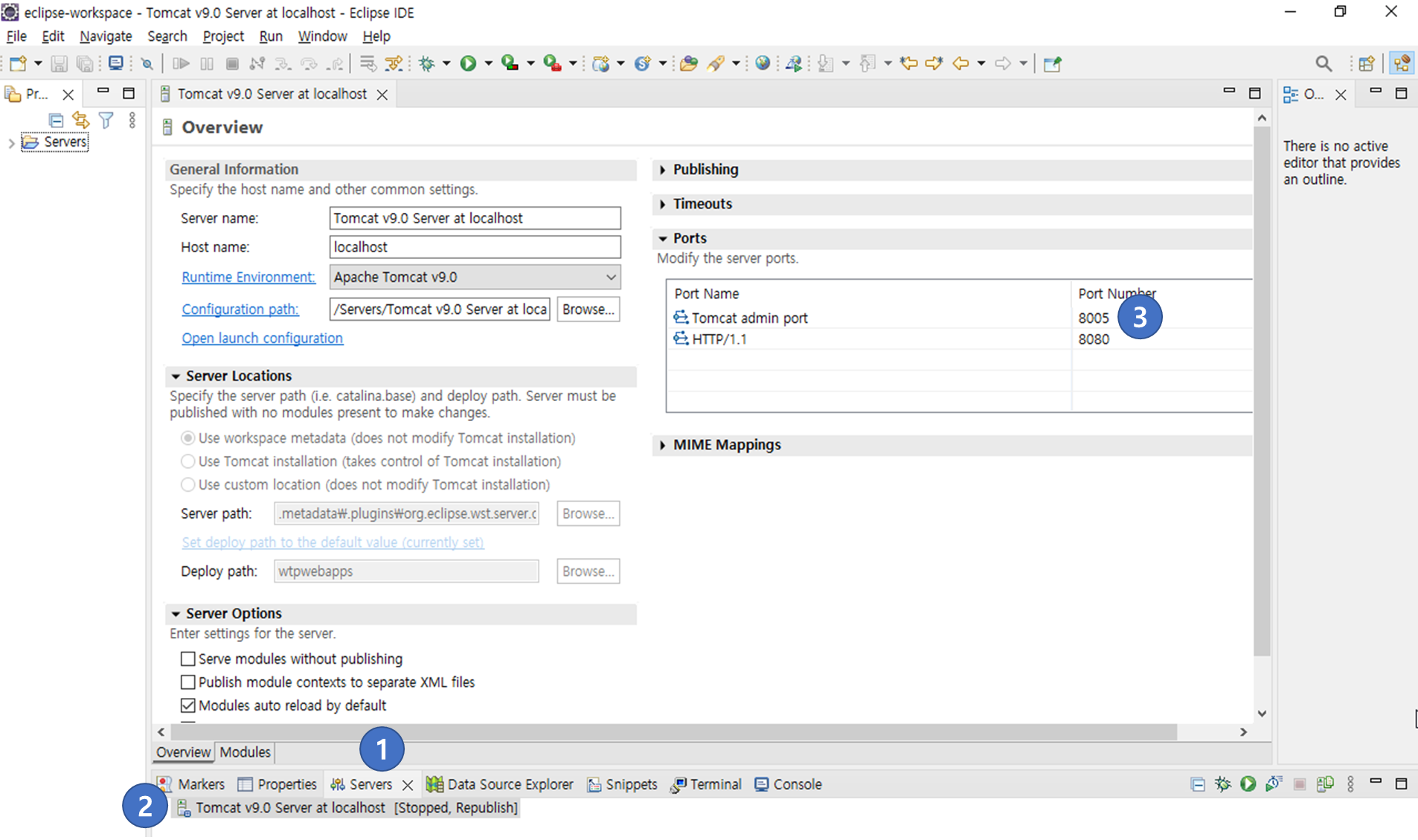The height and width of the screenshot is (840, 1418).
Task: Click the Server name input field
Action: tap(475, 218)
